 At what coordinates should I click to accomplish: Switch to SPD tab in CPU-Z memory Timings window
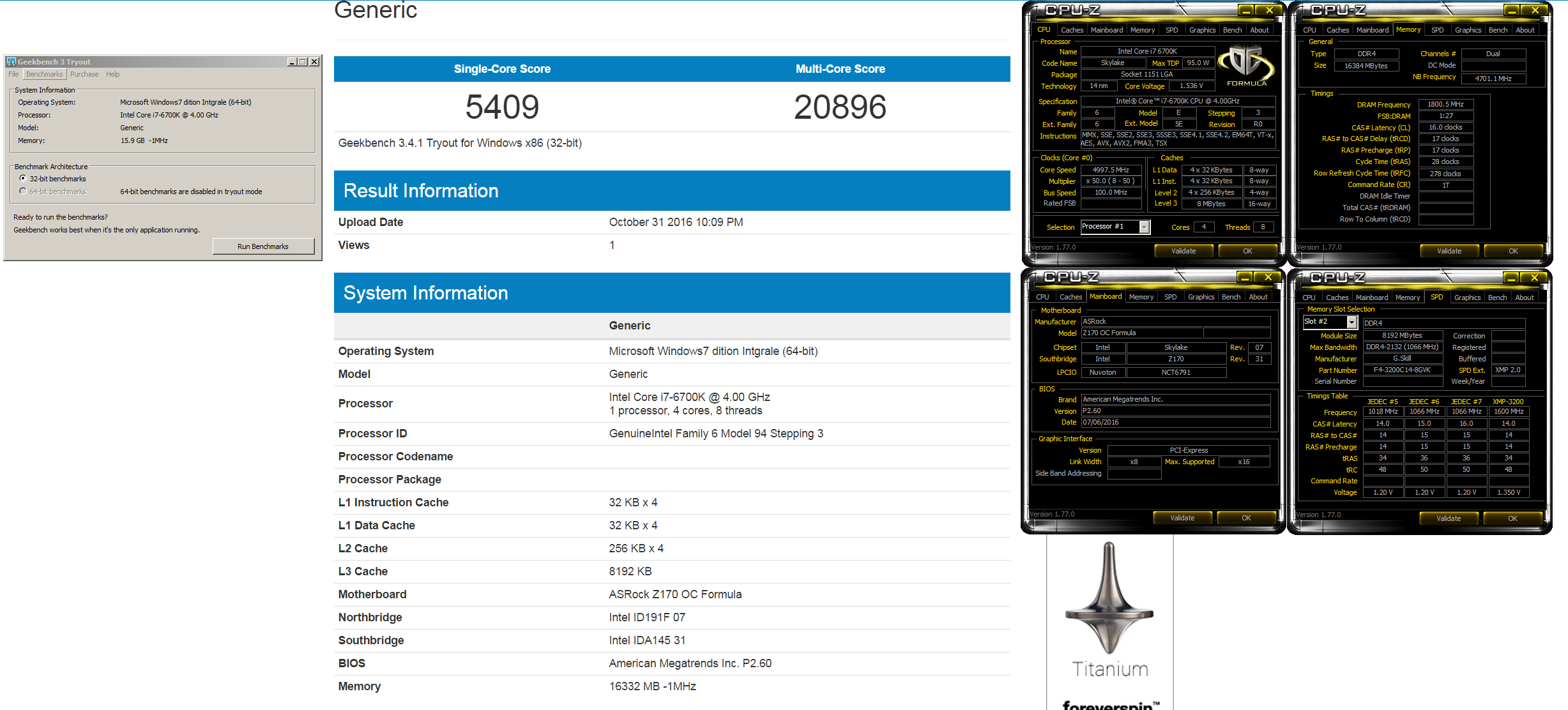pos(1437,30)
